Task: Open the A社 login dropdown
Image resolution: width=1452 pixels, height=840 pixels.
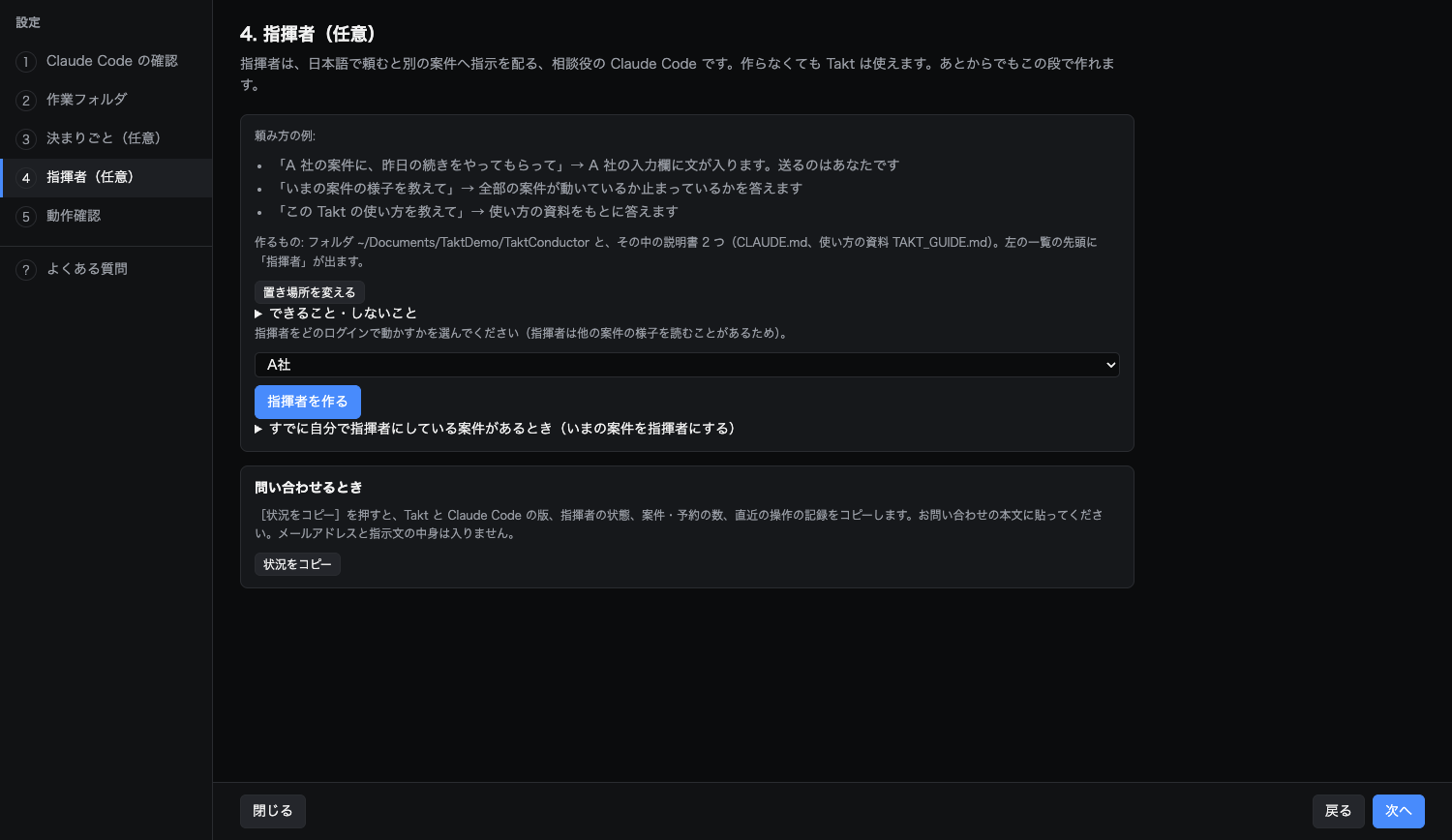Action: pos(686,365)
